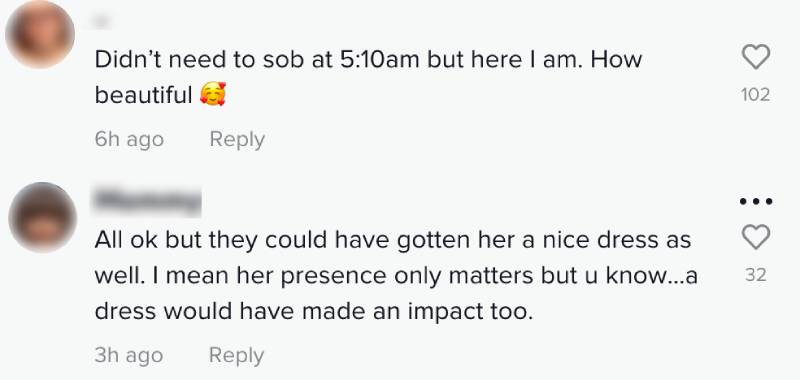
Task: Like the comment about the nice dress
Action: pos(756,237)
